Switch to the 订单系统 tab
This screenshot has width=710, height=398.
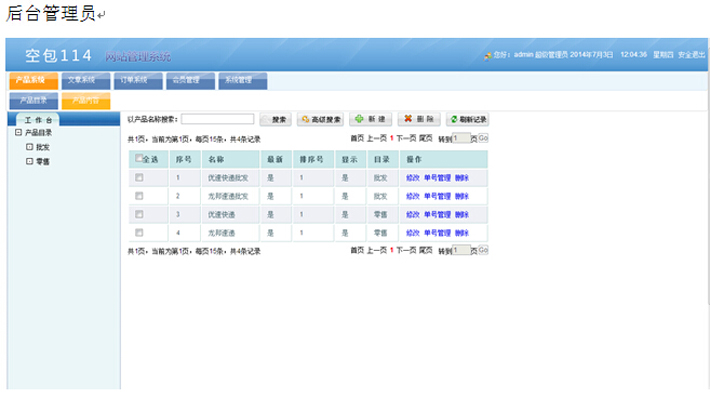pos(138,81)
